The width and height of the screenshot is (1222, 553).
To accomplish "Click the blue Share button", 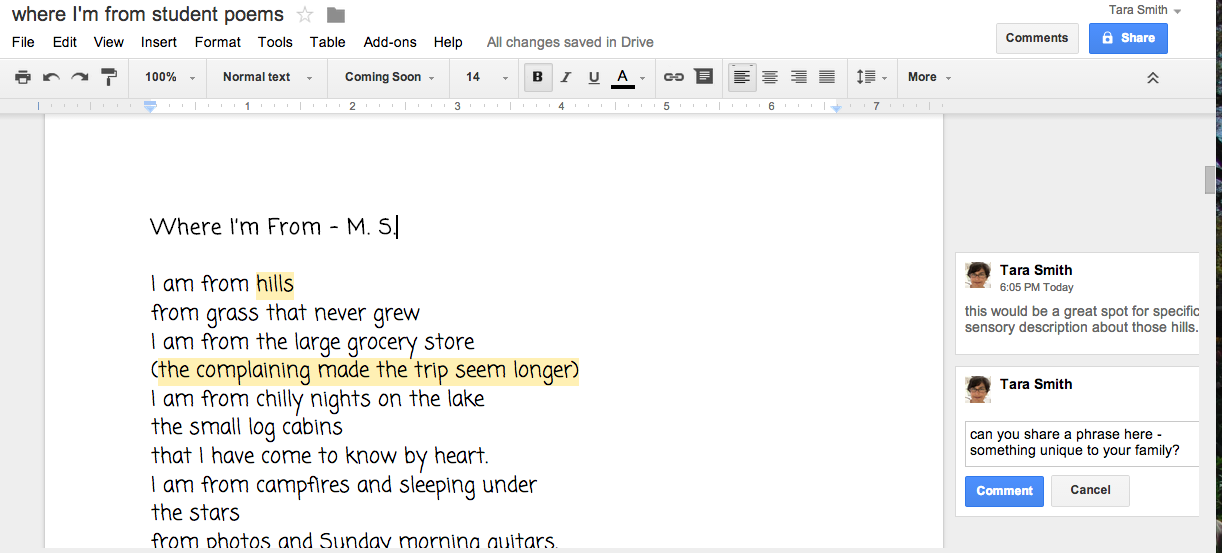I will coord(1127,38).
